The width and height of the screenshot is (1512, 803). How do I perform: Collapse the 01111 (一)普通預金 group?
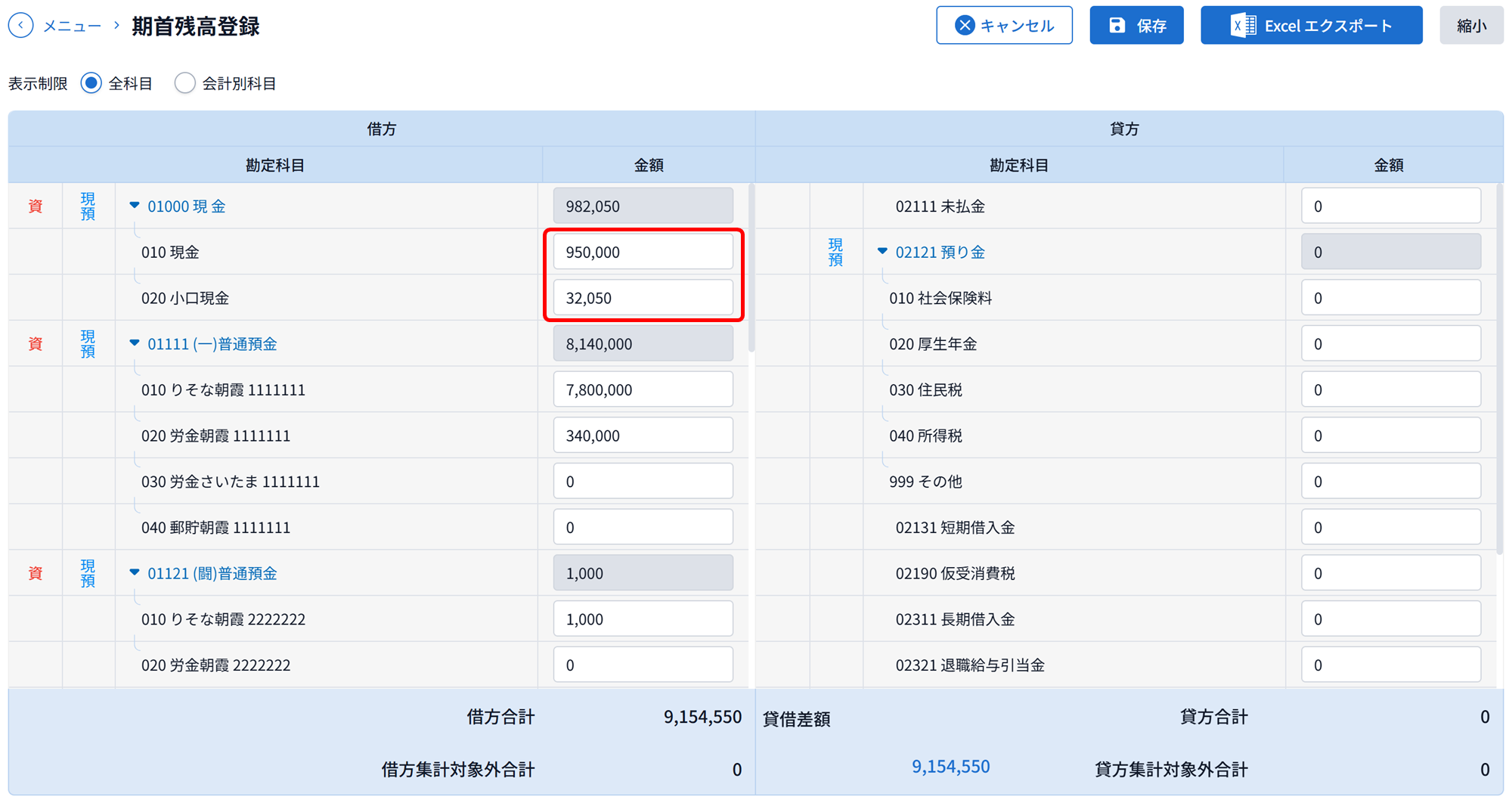tap(135, 343)
